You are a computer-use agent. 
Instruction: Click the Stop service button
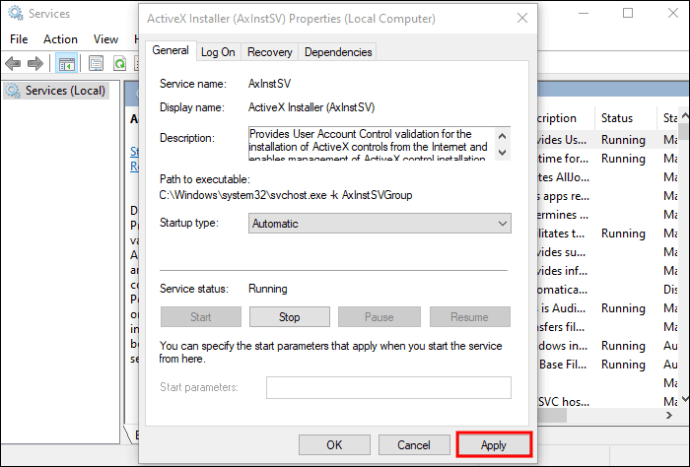(x=290, y=317)
